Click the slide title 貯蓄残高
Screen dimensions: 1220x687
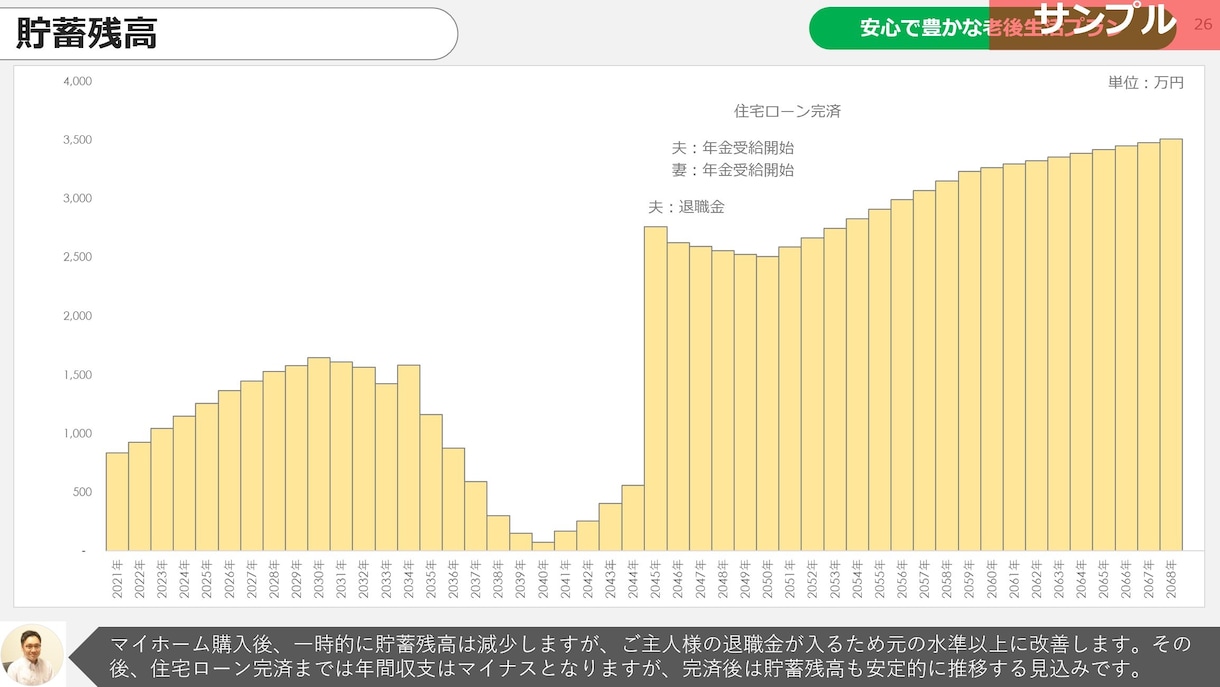(x=87, y=33)
